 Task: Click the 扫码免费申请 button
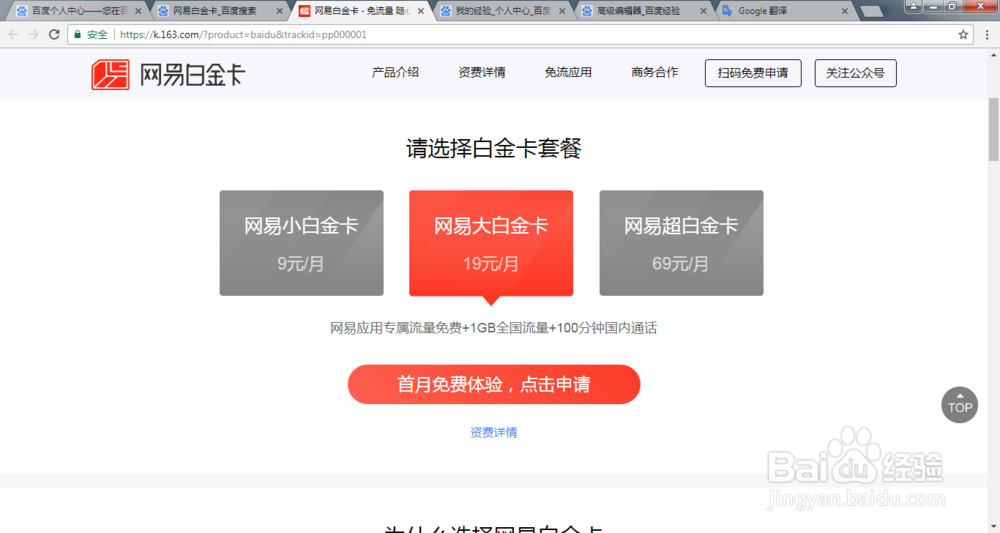(753, 73)
